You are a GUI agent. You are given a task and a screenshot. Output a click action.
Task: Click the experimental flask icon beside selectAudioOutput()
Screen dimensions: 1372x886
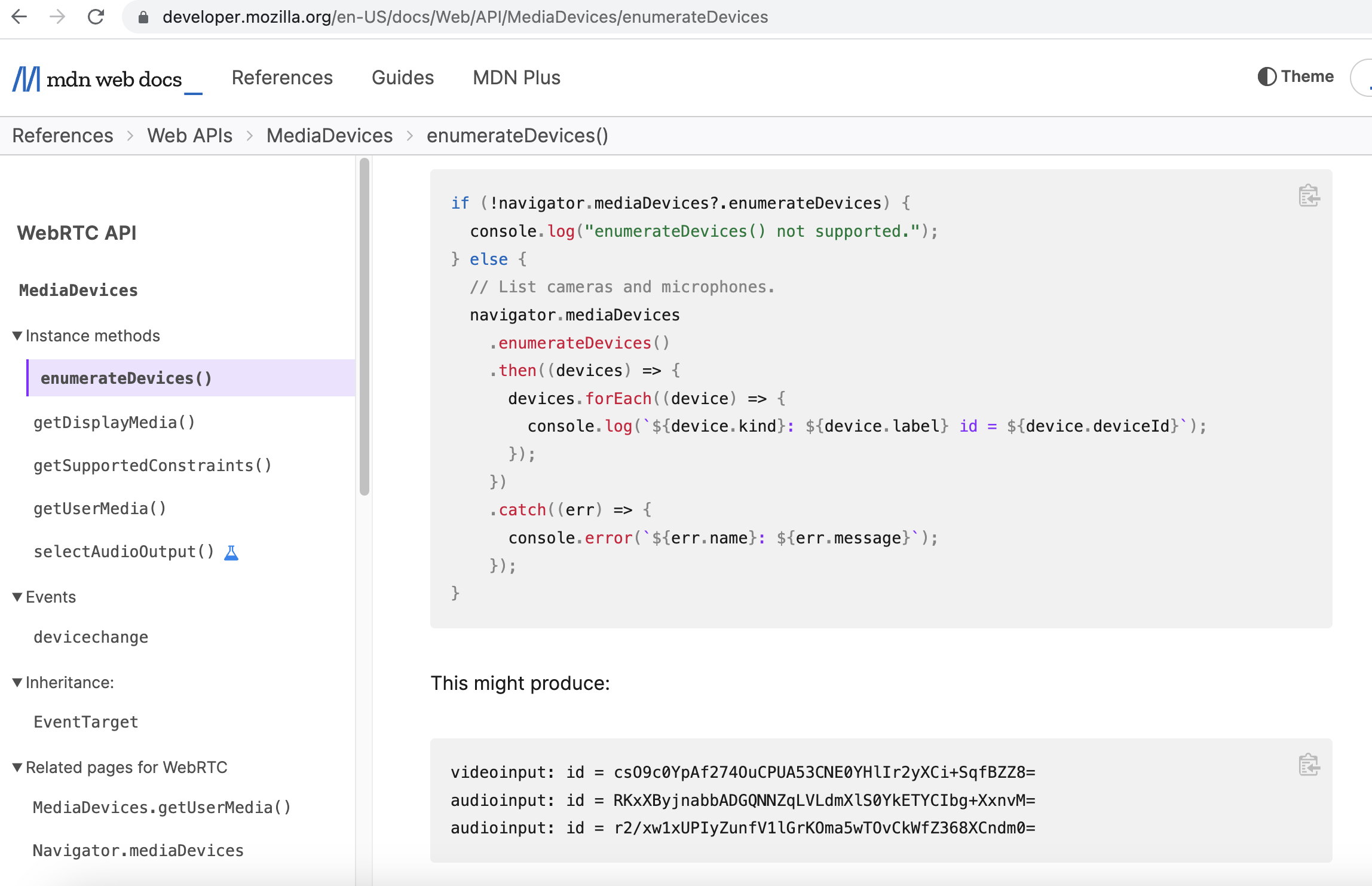point(231,552)
